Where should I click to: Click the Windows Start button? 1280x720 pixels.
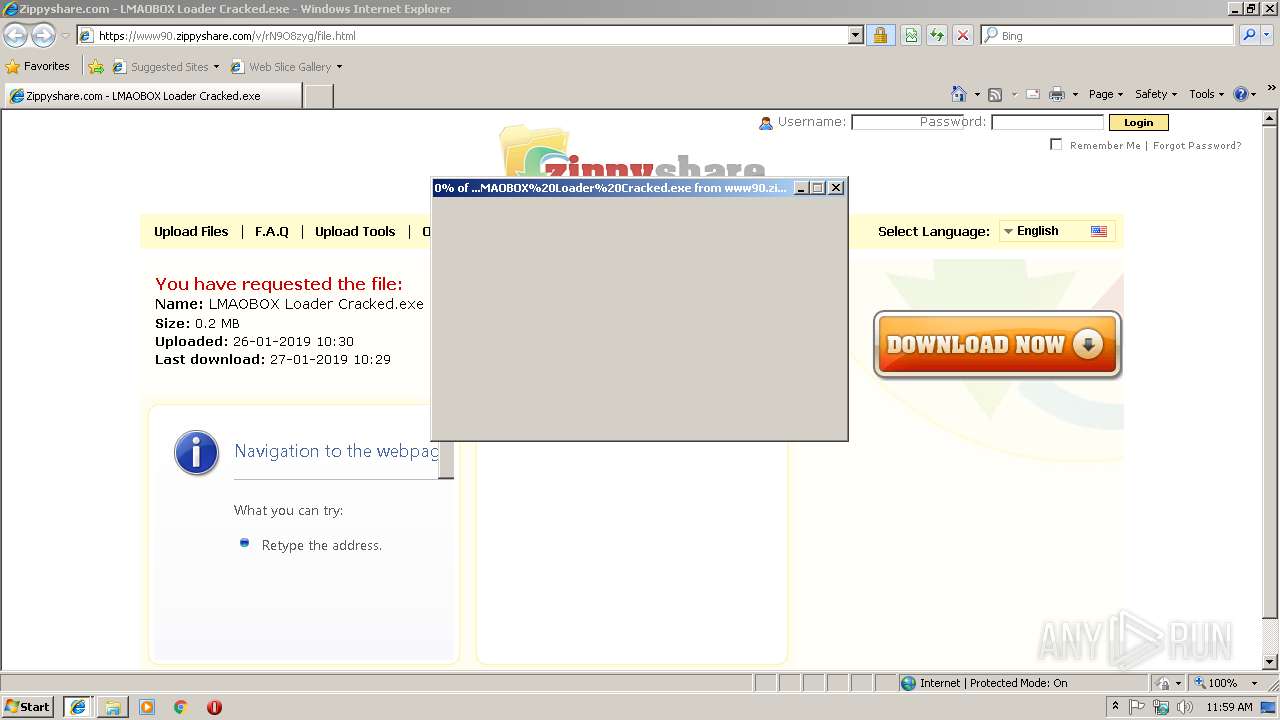click(x=28, y=707)
